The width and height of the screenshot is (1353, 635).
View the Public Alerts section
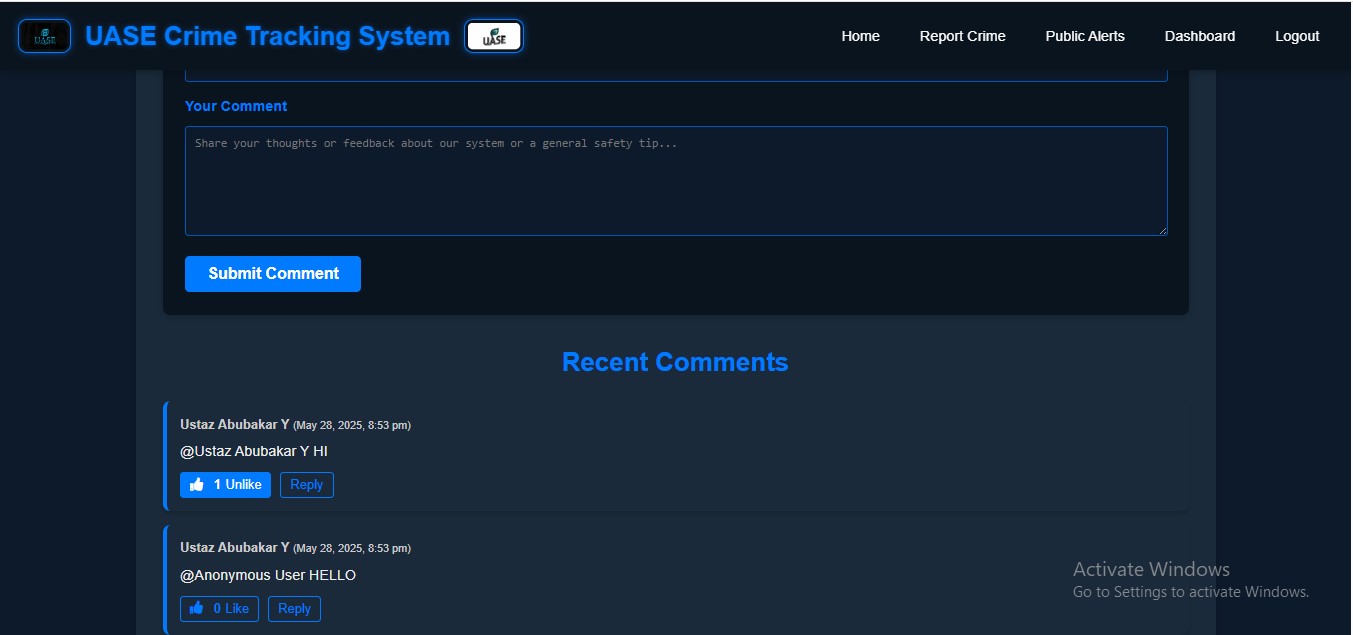click(1084, 36)
